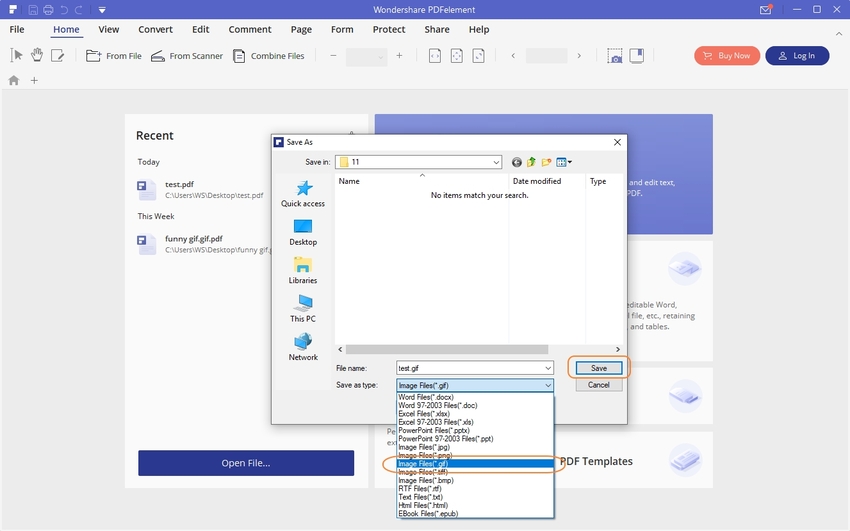Click the Up One Level folder icon

tap(531, 162)
